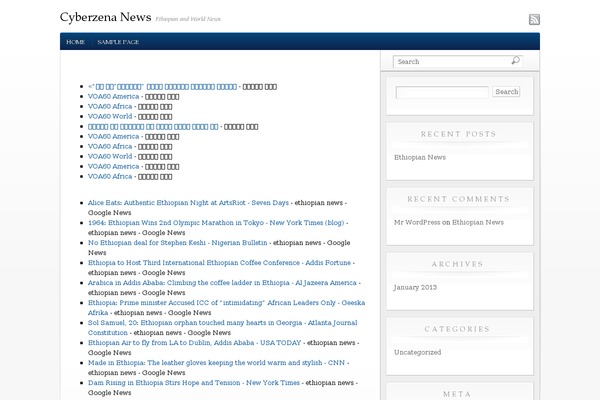600x400 pixels.
Task: Click the magnifier icon in header search
Action: pyautogui.click(x=515, y=60)
